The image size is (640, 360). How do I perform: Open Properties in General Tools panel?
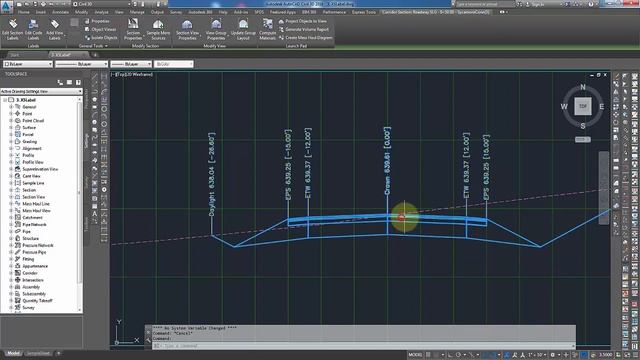[97, 21]
